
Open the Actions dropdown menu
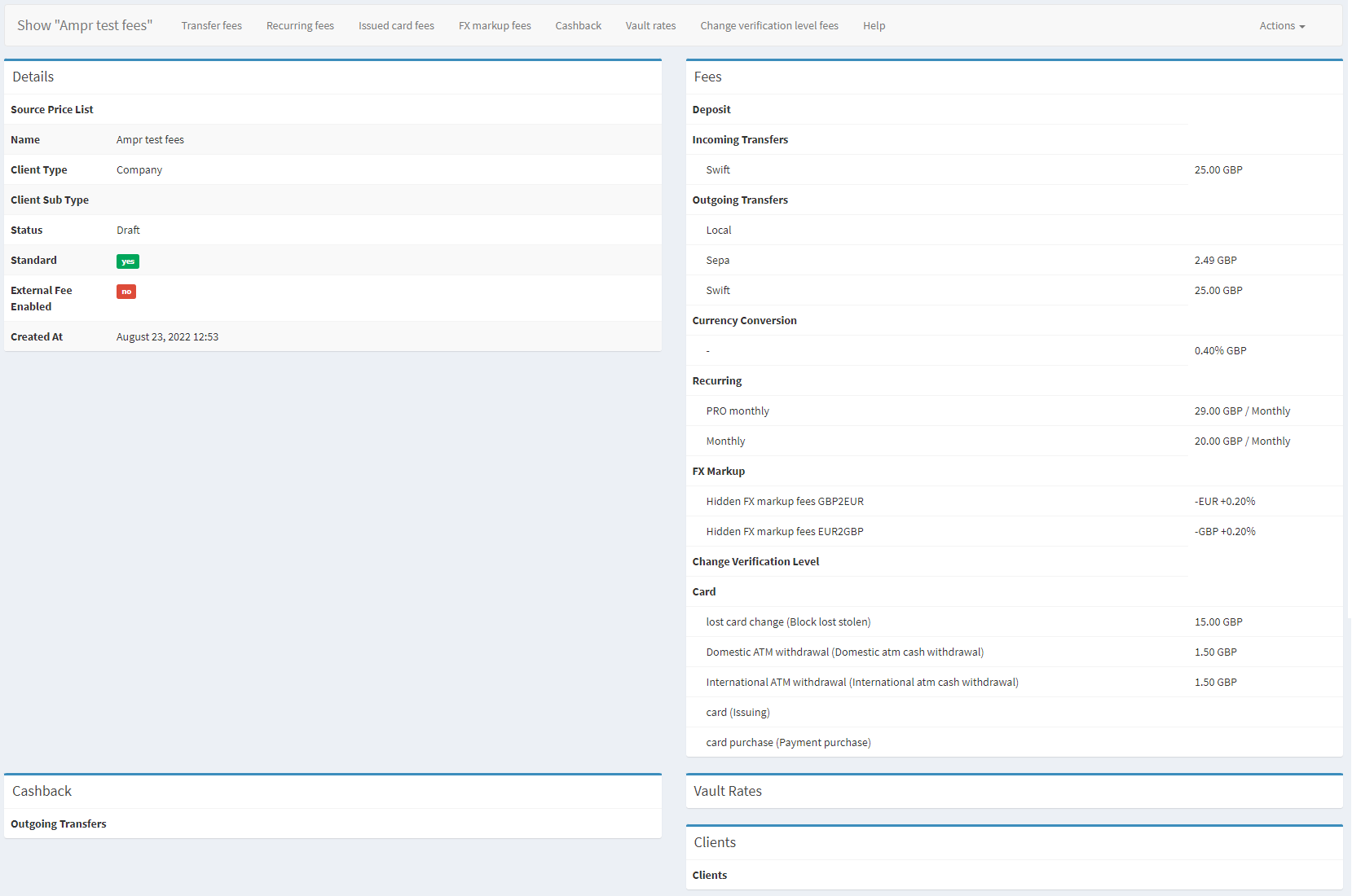coord(1281,26)
